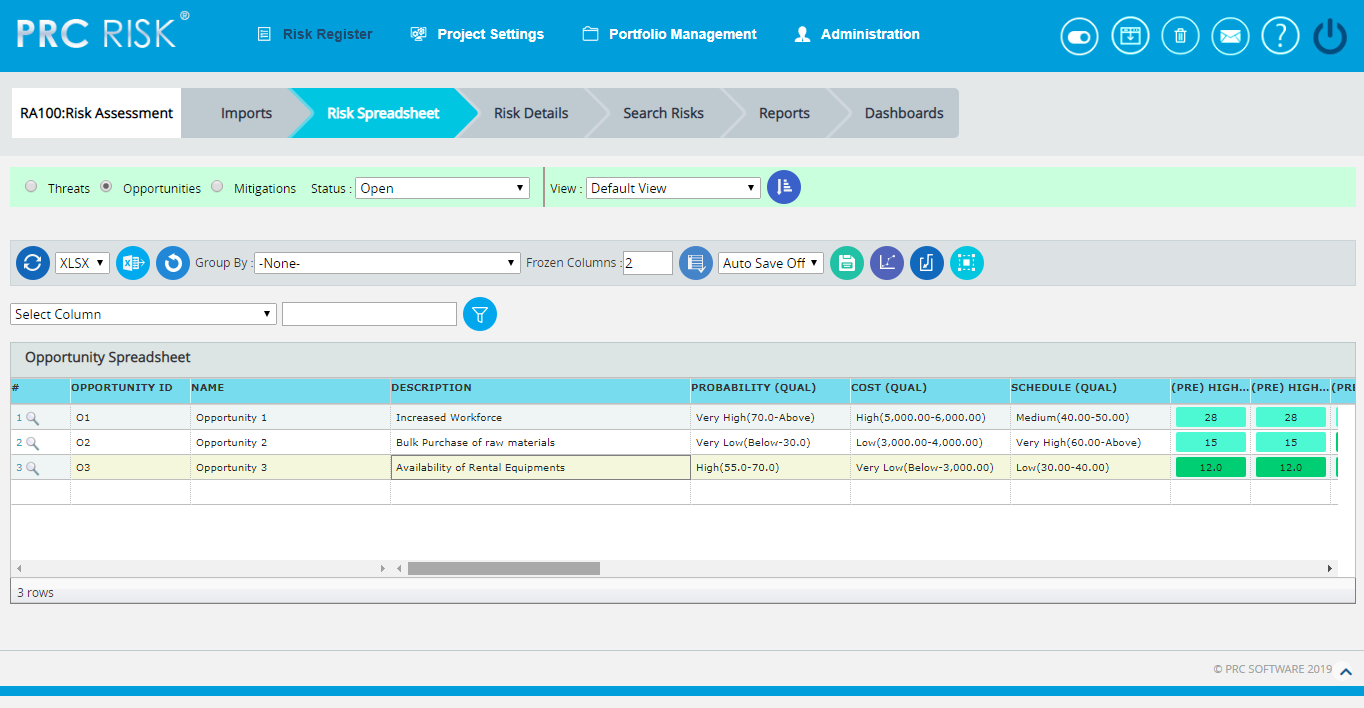
Task: Switch to the Risk Details tab
Action: click(x=531, y=113)
